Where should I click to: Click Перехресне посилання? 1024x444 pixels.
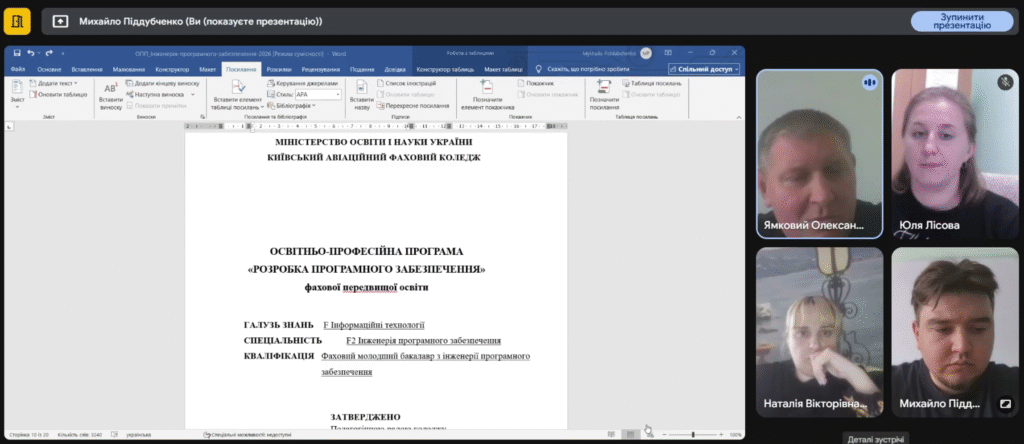(413, 105)
